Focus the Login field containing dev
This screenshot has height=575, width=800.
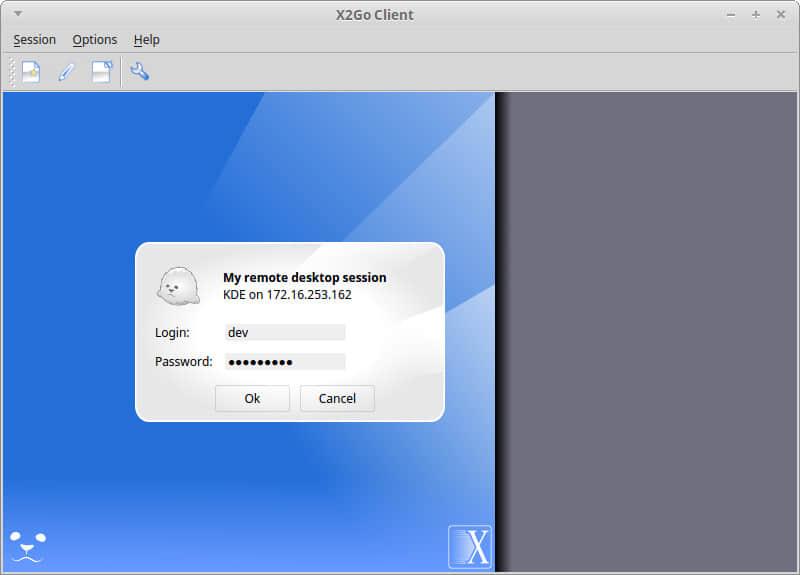click(x=284, y=332)
